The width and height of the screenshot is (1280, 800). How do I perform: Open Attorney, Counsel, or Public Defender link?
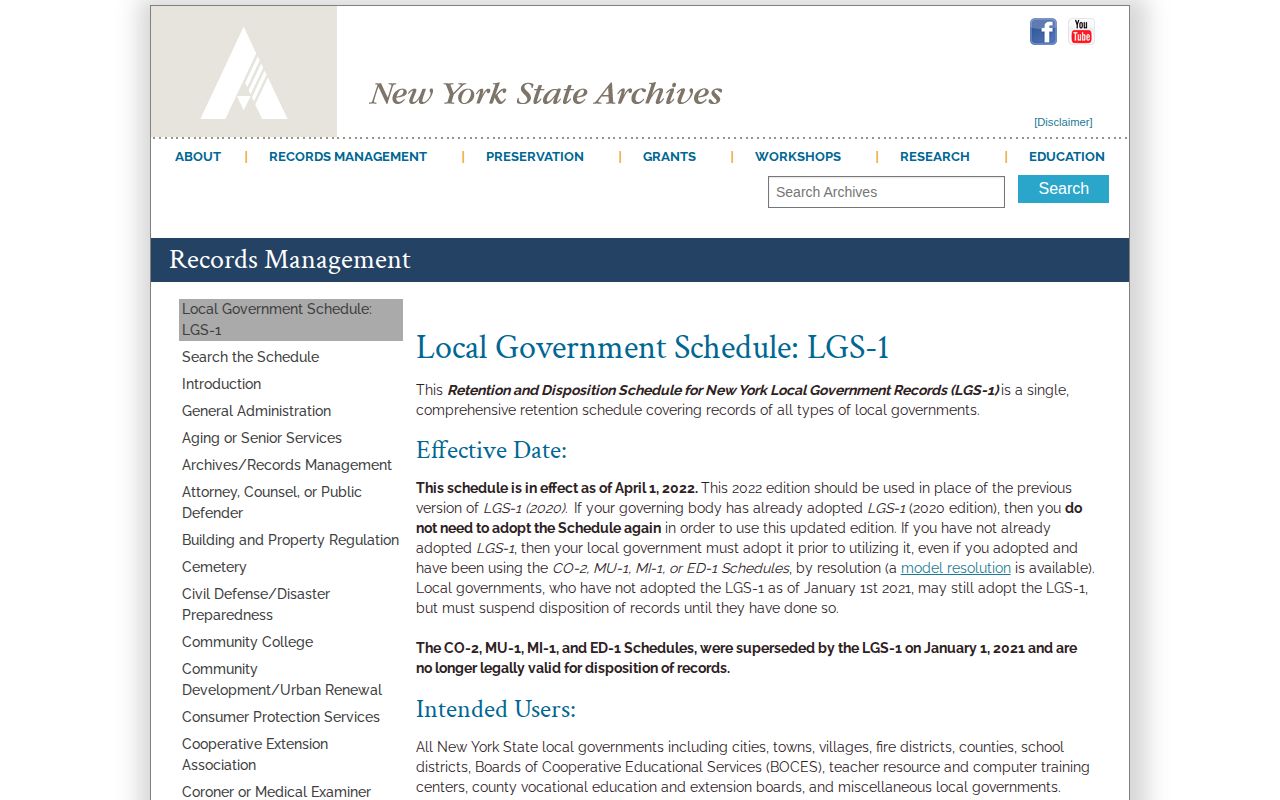[x=272, y=502]
